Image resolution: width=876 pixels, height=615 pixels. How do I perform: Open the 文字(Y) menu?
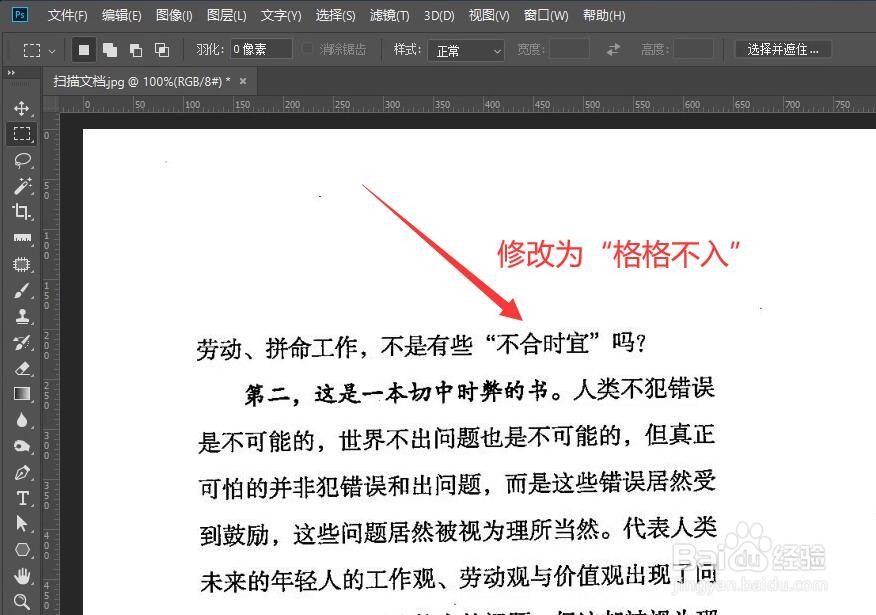[281, 16]
